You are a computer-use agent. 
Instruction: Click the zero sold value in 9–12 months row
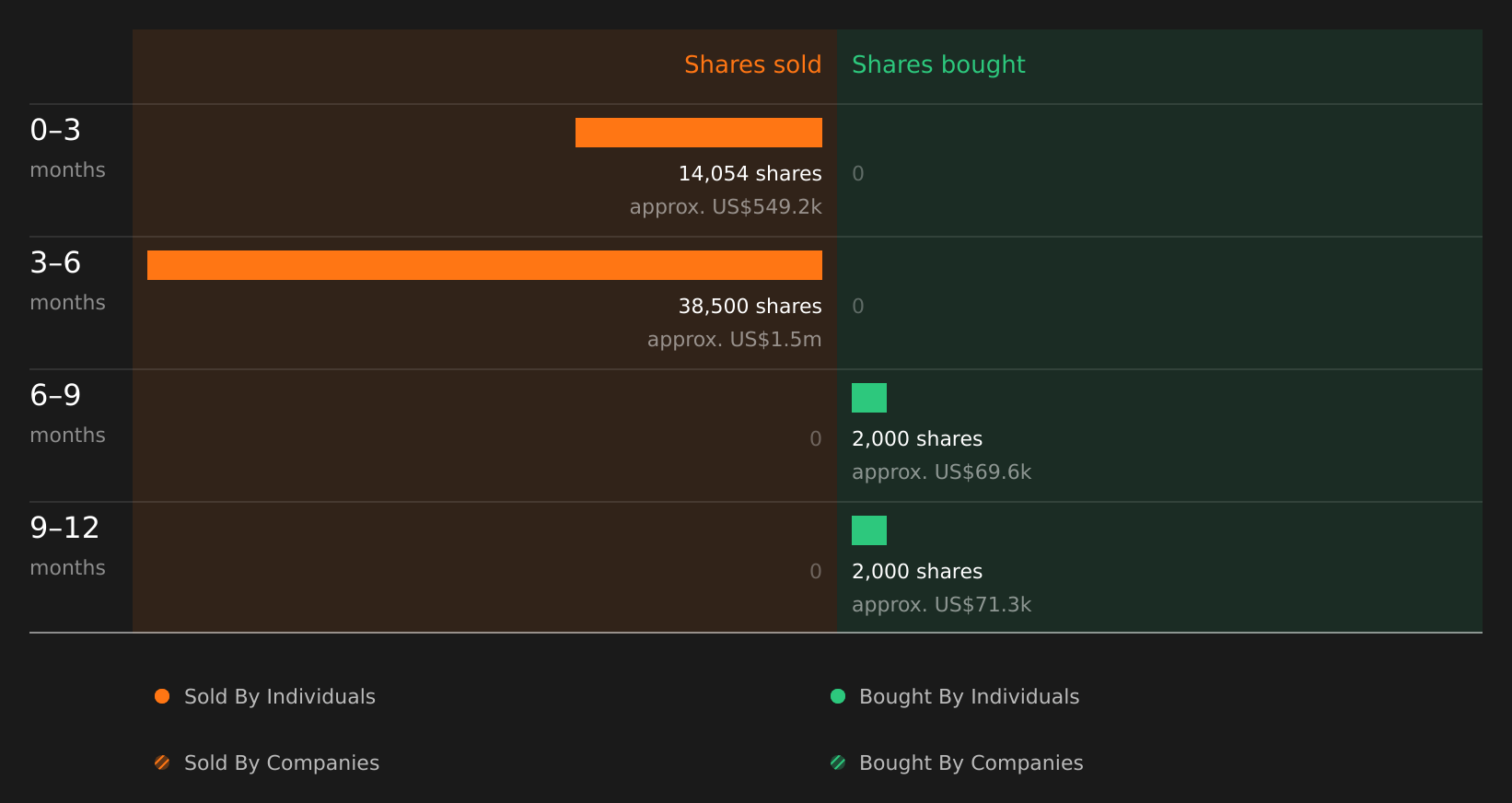pyautogui.click(x=816, y=571)
